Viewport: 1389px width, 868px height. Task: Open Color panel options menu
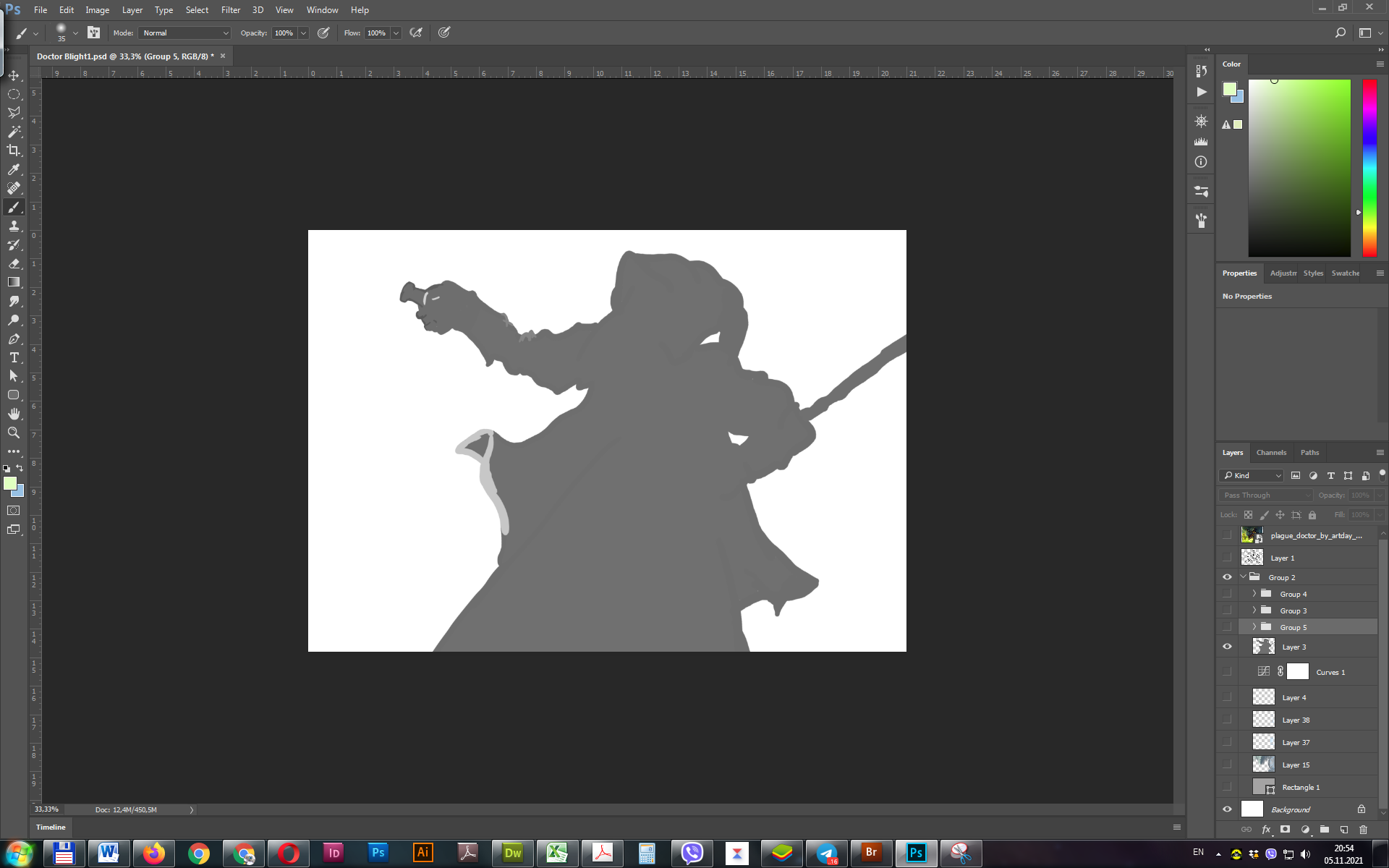tap(1380, 64)
